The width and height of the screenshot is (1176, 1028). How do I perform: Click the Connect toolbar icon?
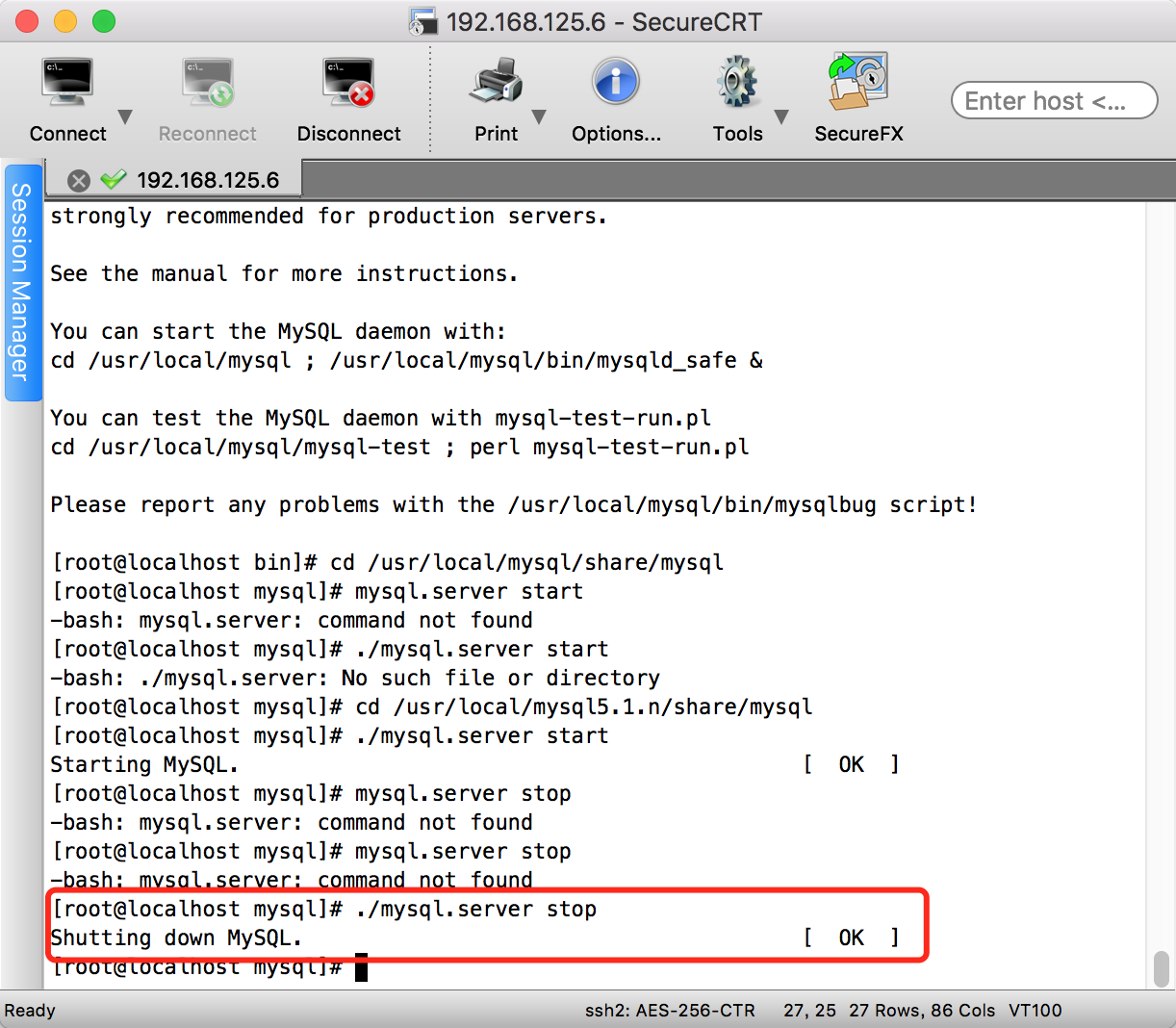(67, 83)
